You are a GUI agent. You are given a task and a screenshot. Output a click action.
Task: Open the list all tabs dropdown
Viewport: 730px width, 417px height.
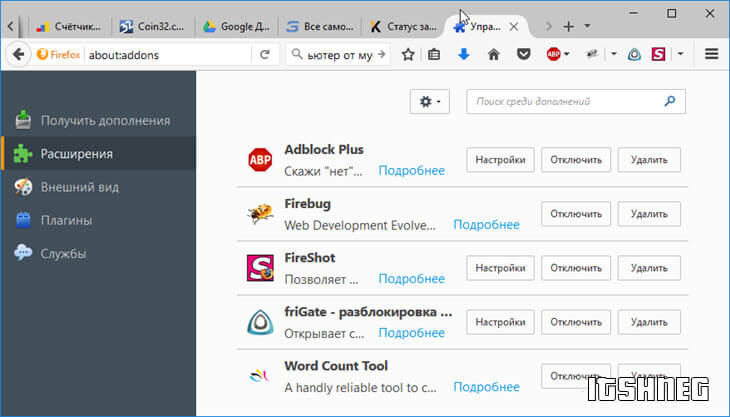point(587,26)
